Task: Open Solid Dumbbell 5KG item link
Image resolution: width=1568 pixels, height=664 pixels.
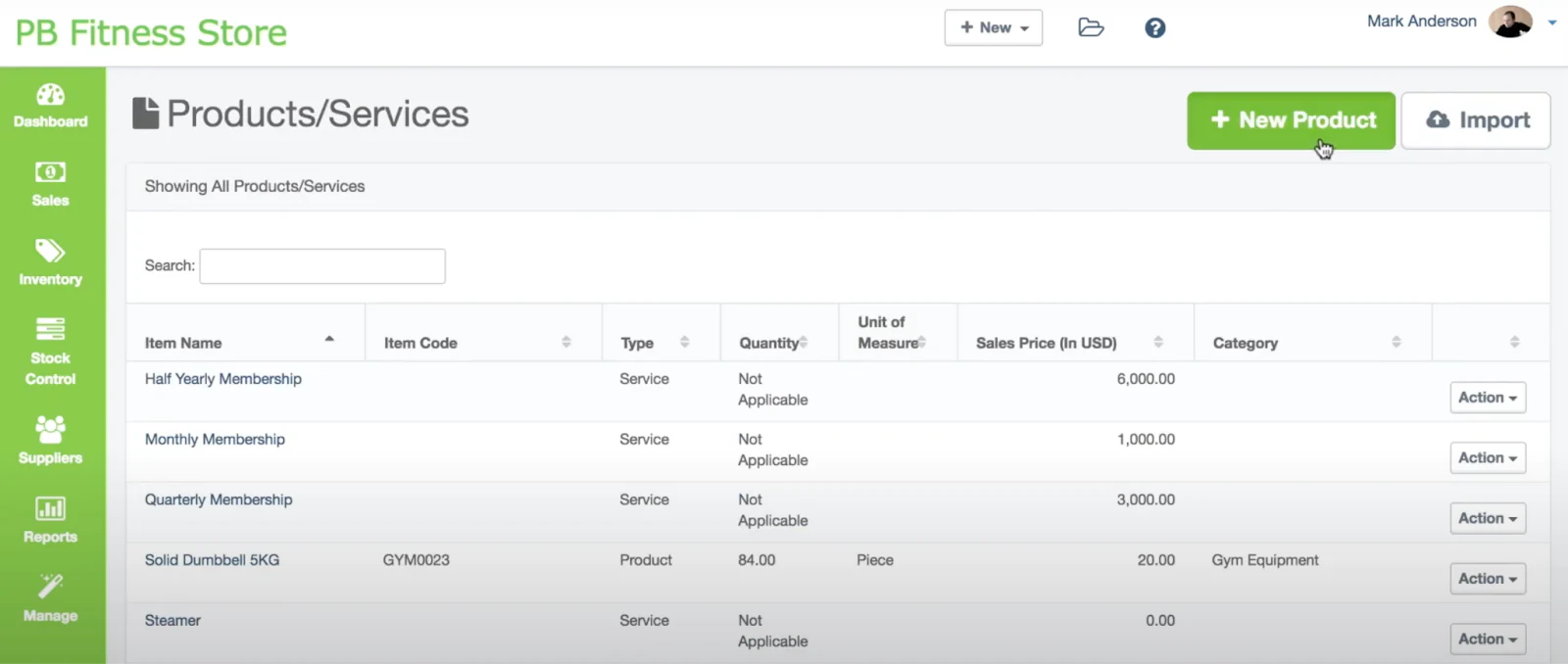Action: [x=212, y=560]
